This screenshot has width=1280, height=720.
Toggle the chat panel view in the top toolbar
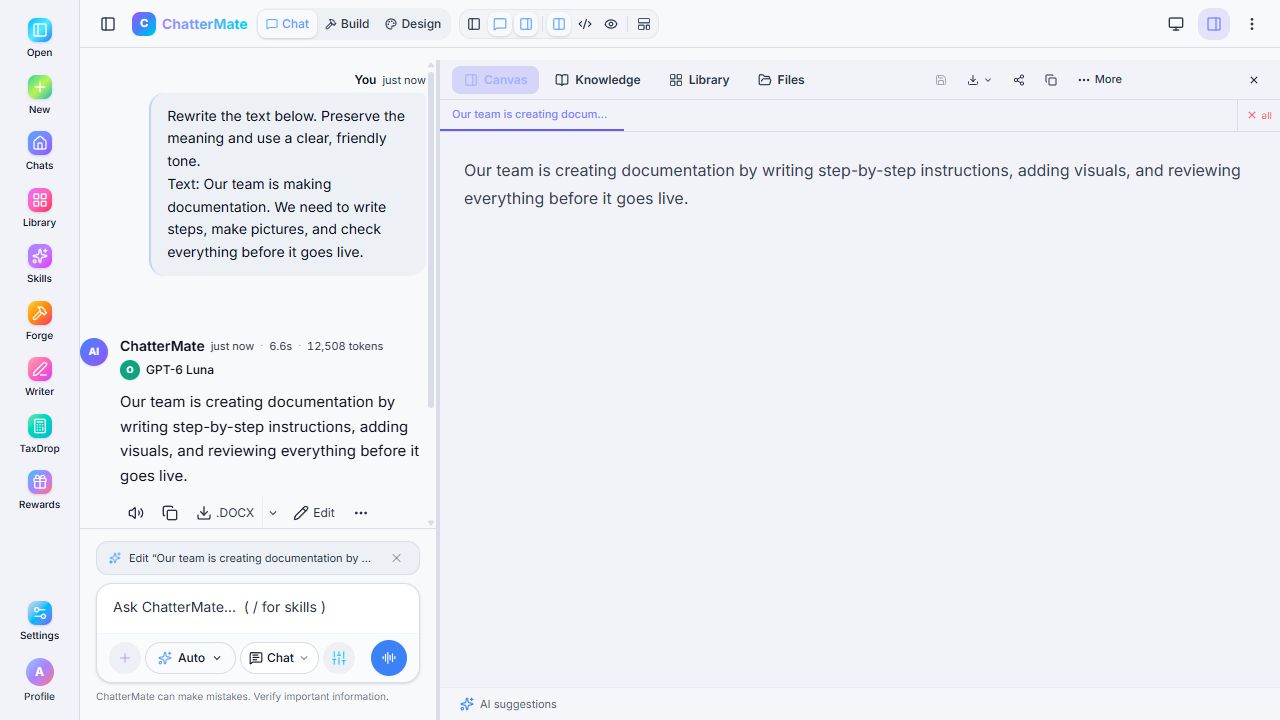(x=500, y=24)
